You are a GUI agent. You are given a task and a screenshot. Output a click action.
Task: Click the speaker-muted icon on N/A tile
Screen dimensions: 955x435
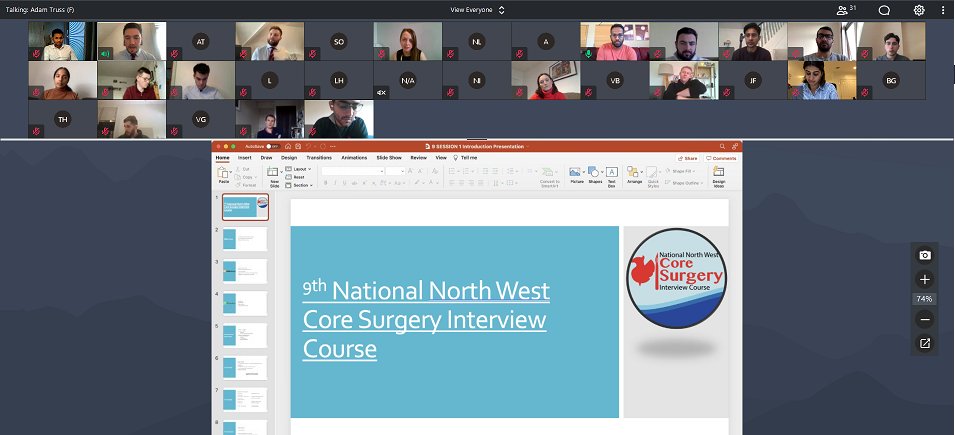381,93
